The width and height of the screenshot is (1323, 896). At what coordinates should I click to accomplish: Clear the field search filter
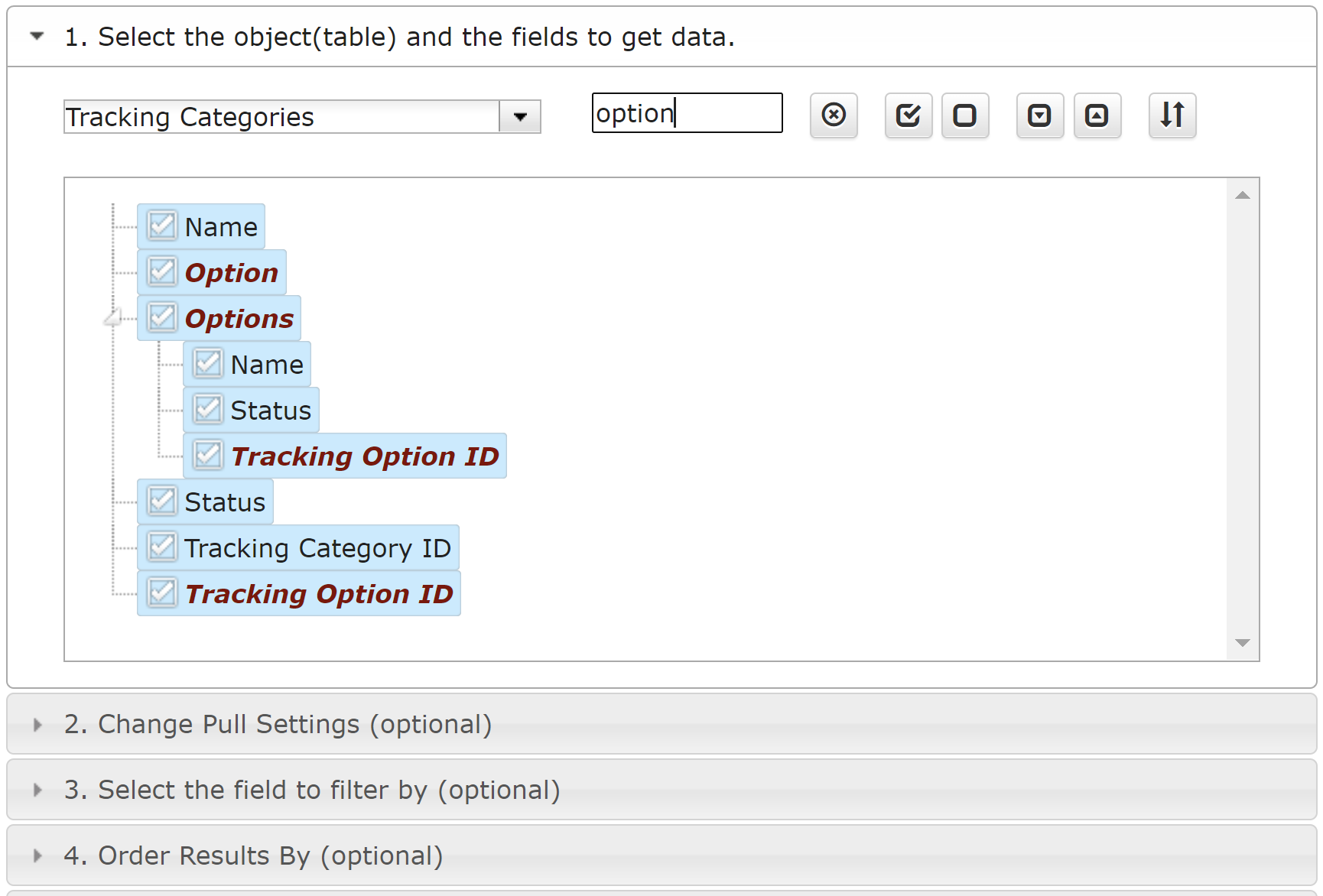(x=834, y=115)
